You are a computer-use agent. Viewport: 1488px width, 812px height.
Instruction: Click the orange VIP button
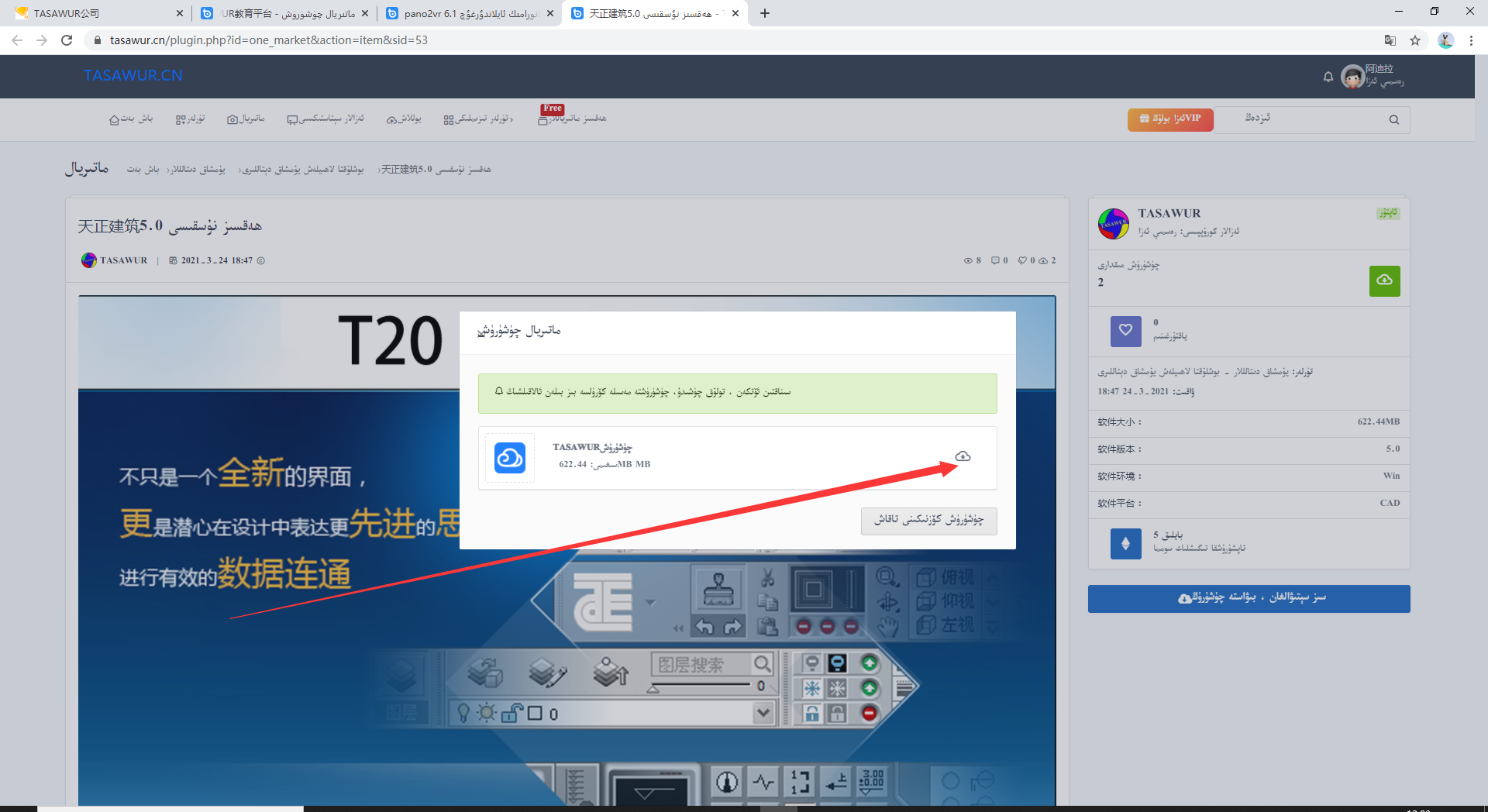(x=1170, y=119)
